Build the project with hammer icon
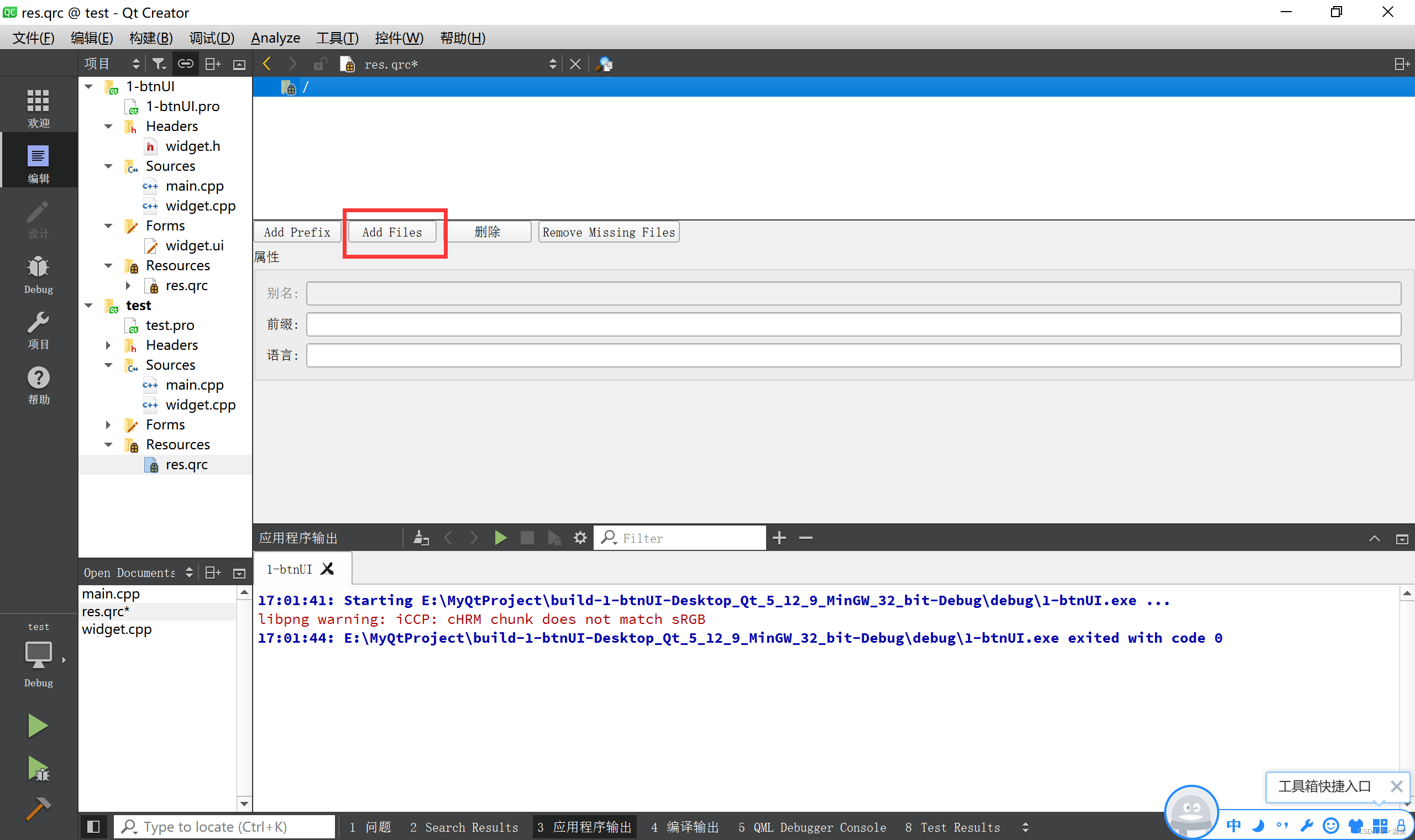 38,809
